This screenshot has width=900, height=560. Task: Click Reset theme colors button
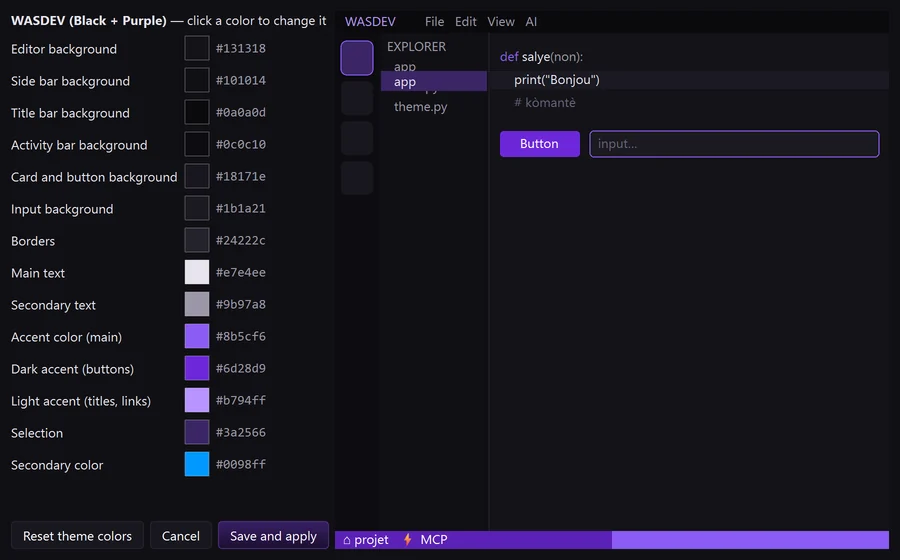point(77,536)
